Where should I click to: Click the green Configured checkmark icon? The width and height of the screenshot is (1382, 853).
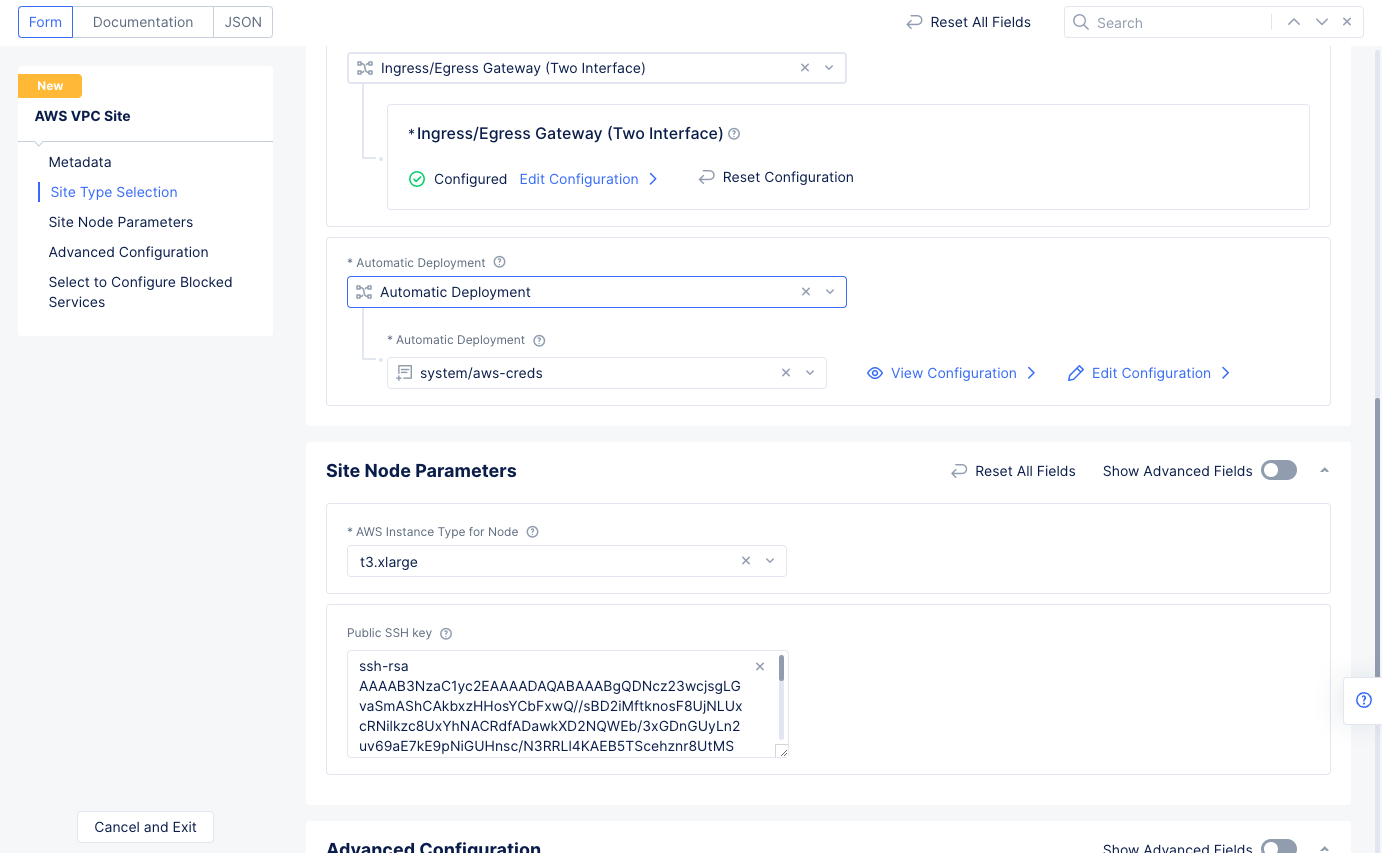(x=416, y=178)
